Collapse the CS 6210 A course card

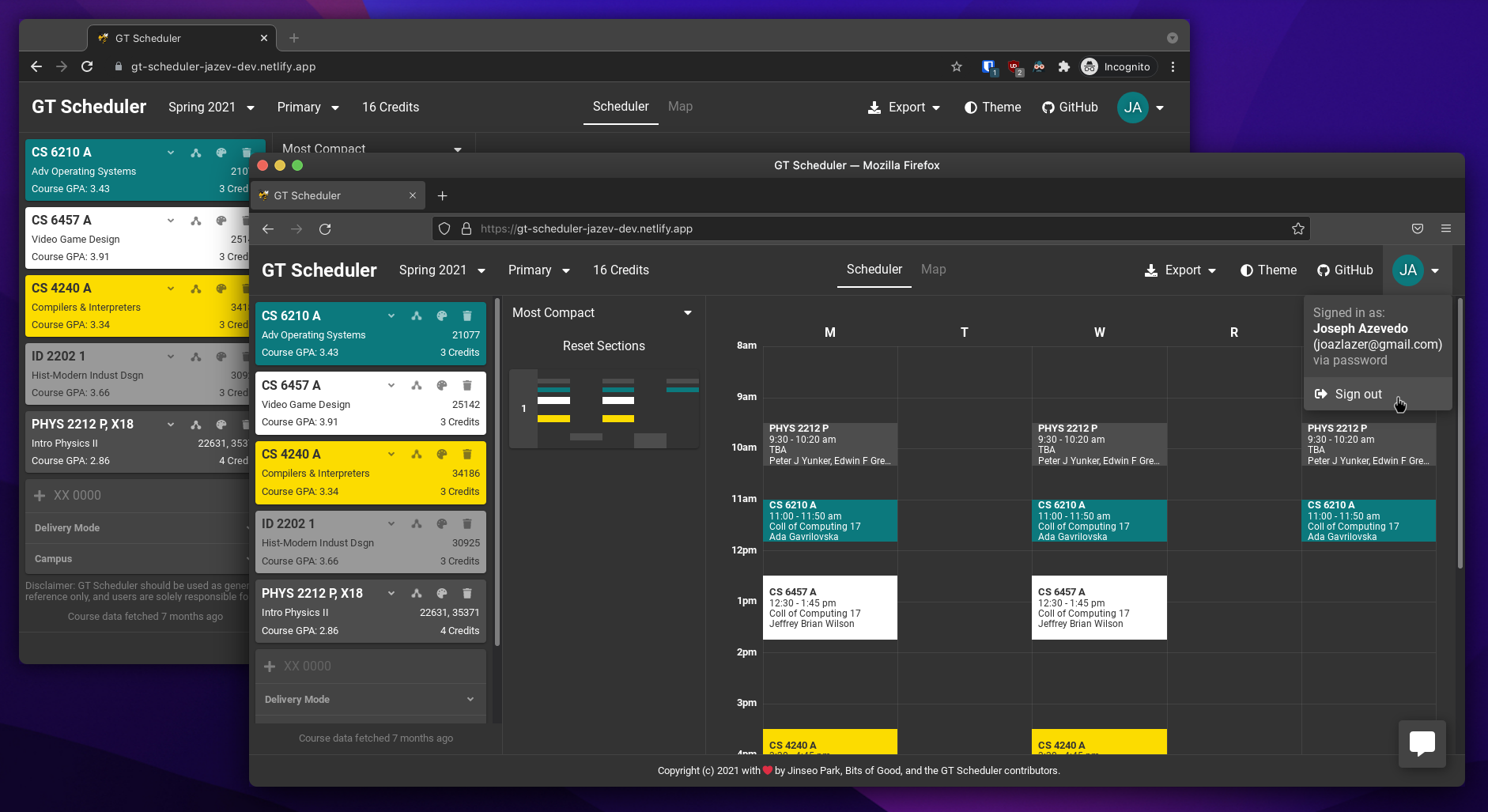[391, 315]
